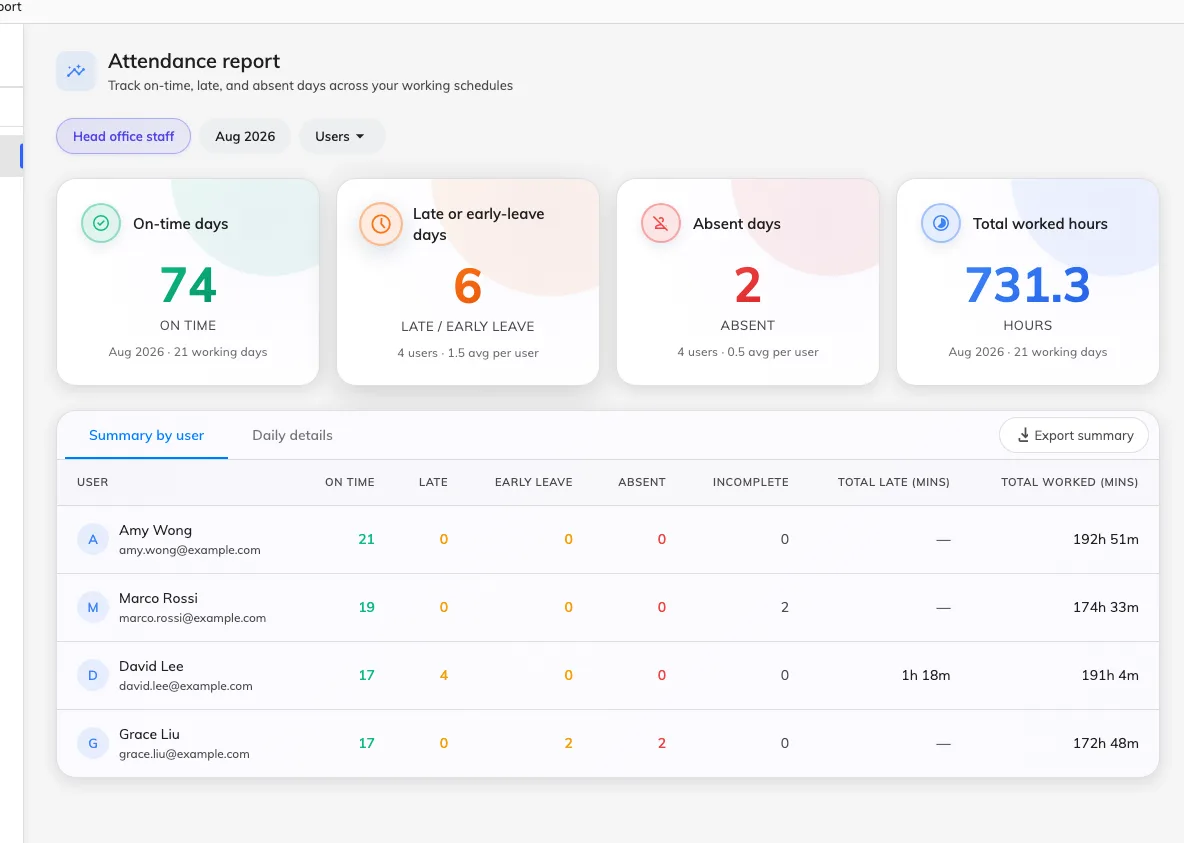Click Amy Wong's total worked 192h 51m
The image size is (1184, 843).
coord(1105,539)
